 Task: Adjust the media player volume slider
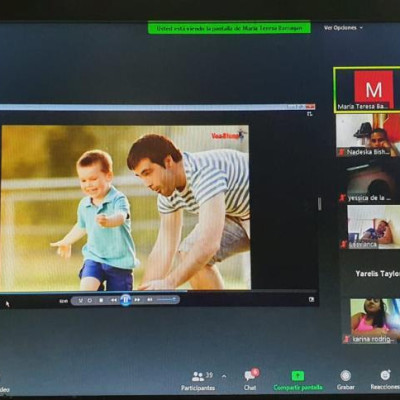tap(167, 300)
